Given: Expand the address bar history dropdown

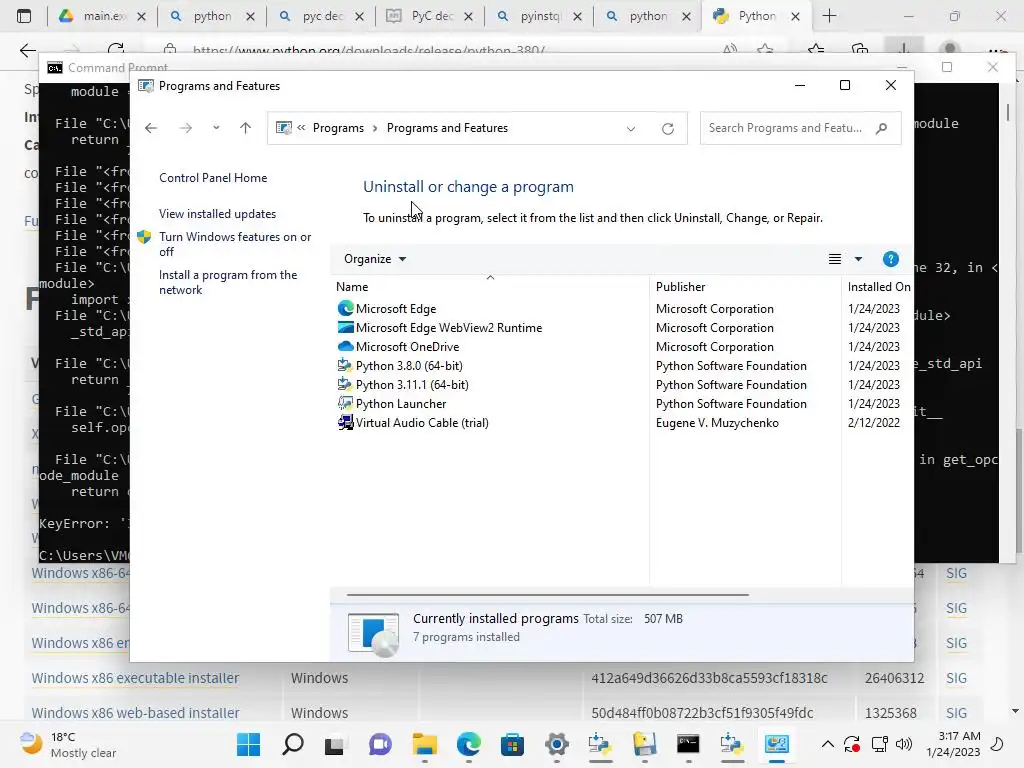Looking at the screenshot, I should (631, 129).
